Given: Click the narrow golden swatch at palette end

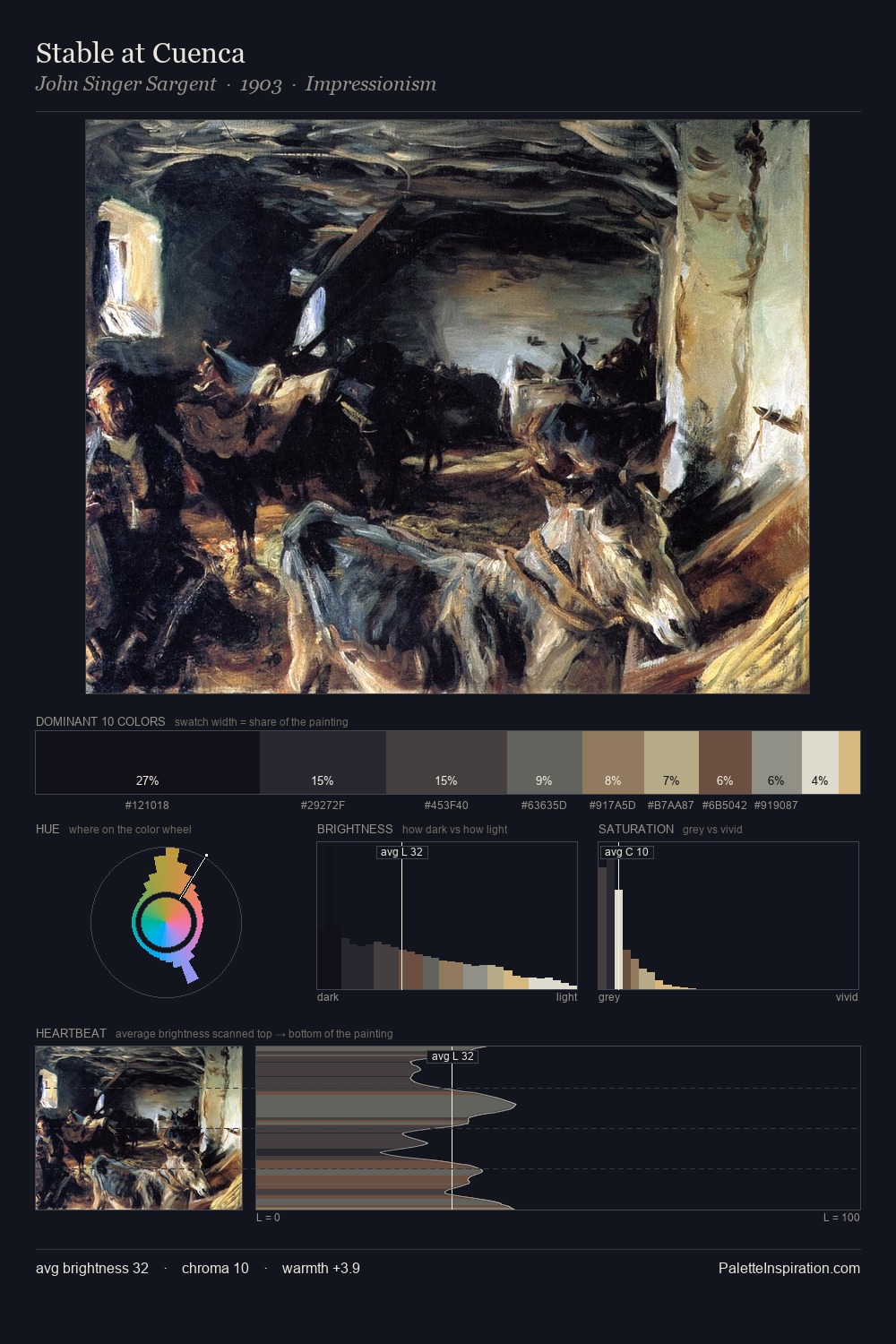Looking at the screenshot, I should coord(849,762).
